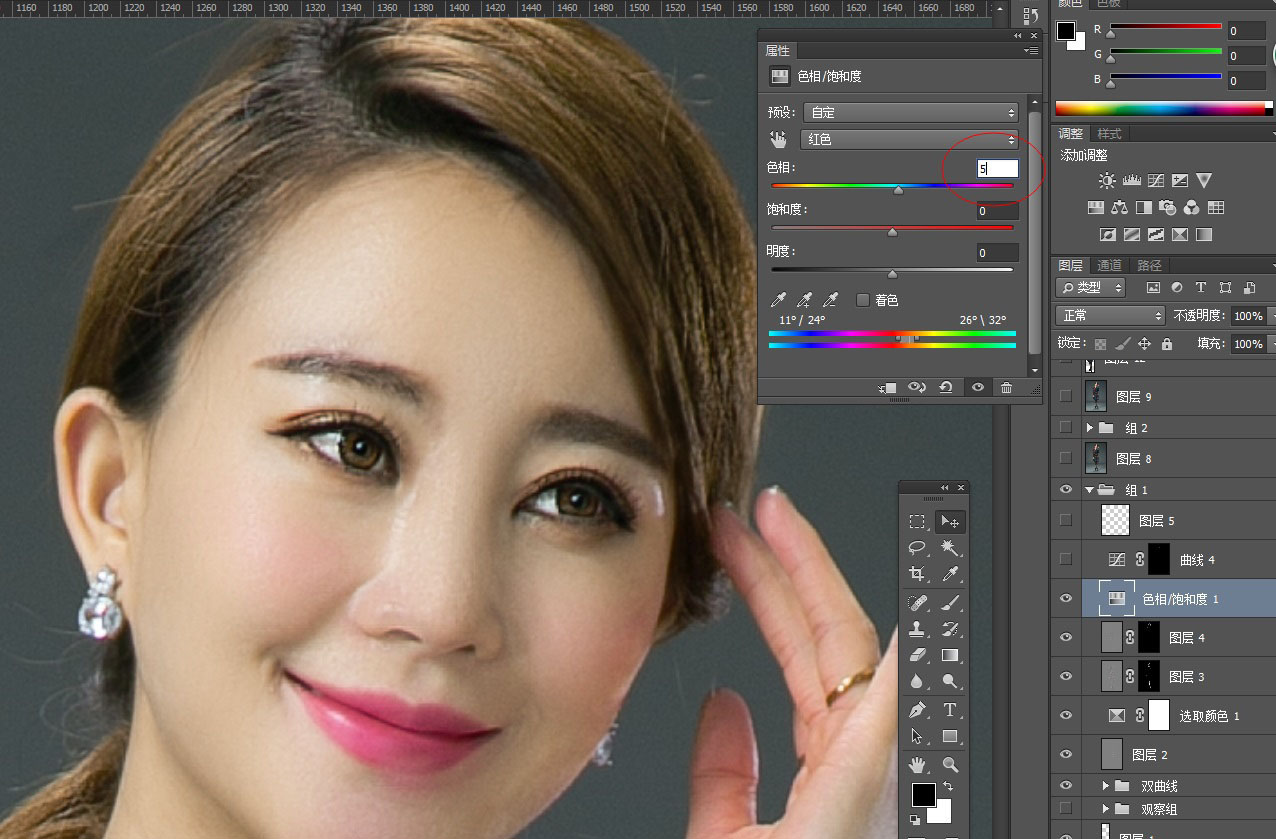Swap foreground and background colors
This screenshot has height=839, width=1276.
(948, 787)
